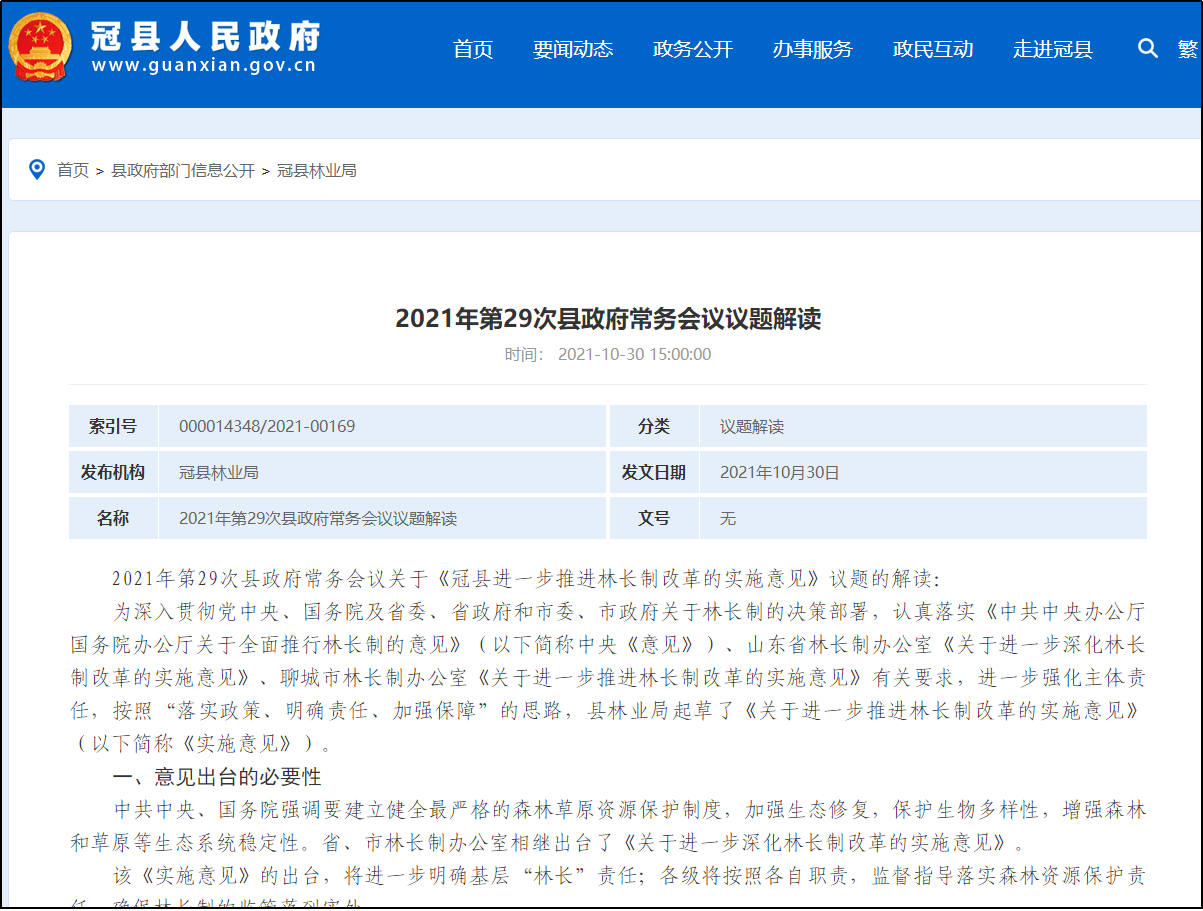Image resolution: width=1203 pixels, height=911 pixels.
Task: Select the article title 2021年第29次县政府常务会议议题解读
Action: 608,319
